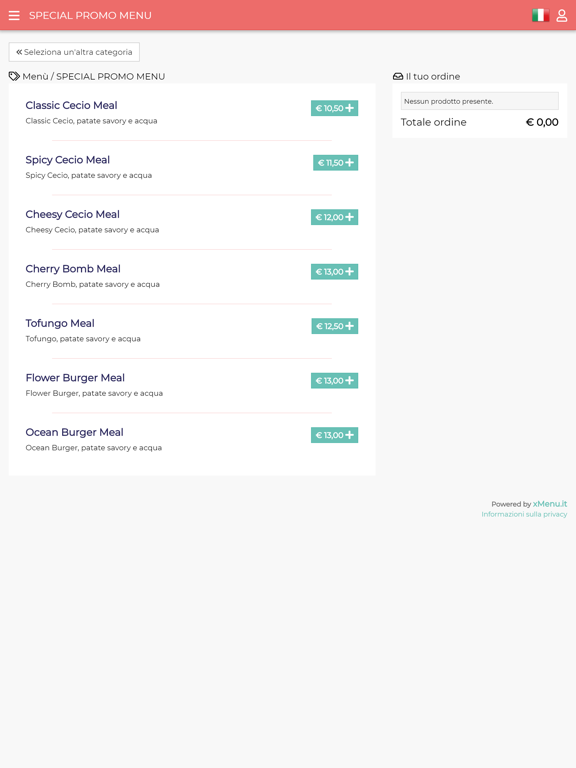Click the order tray icon beside Il tuo ordine
Image resolution: width=576 pixels, height=768 pixels.
coord(398,76)
